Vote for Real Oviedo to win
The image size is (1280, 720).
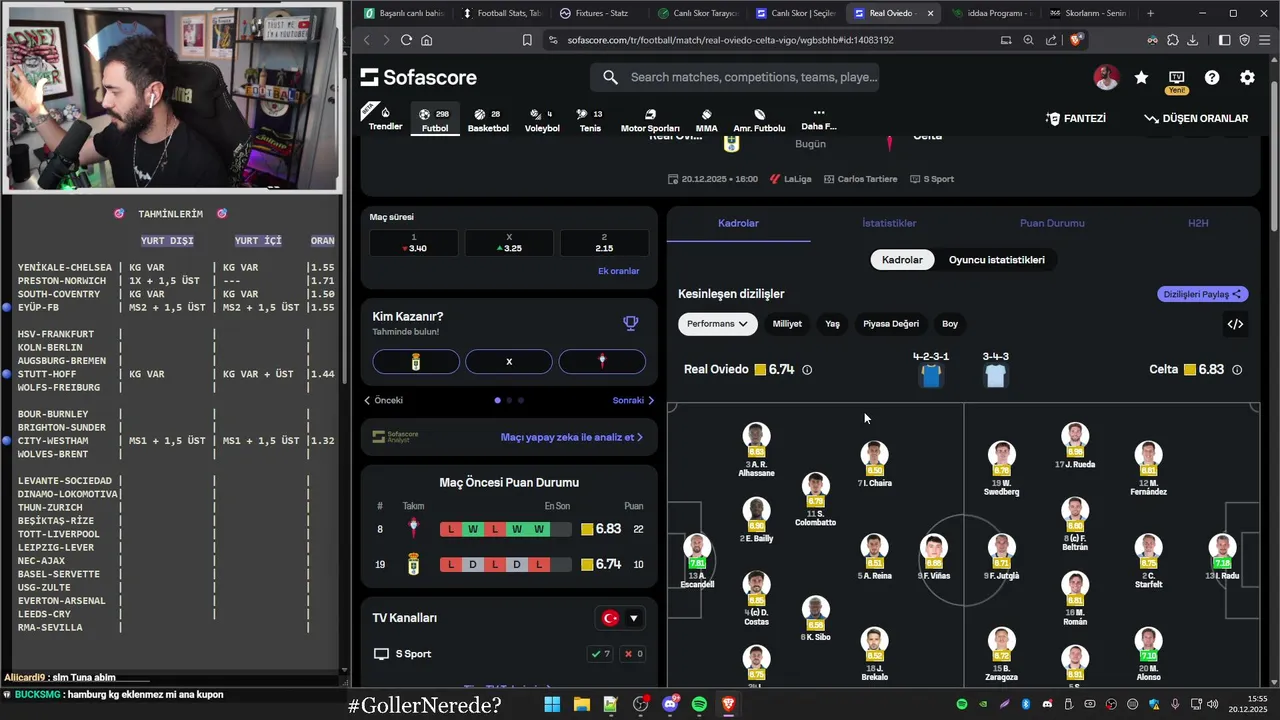[x=416, y=362]
